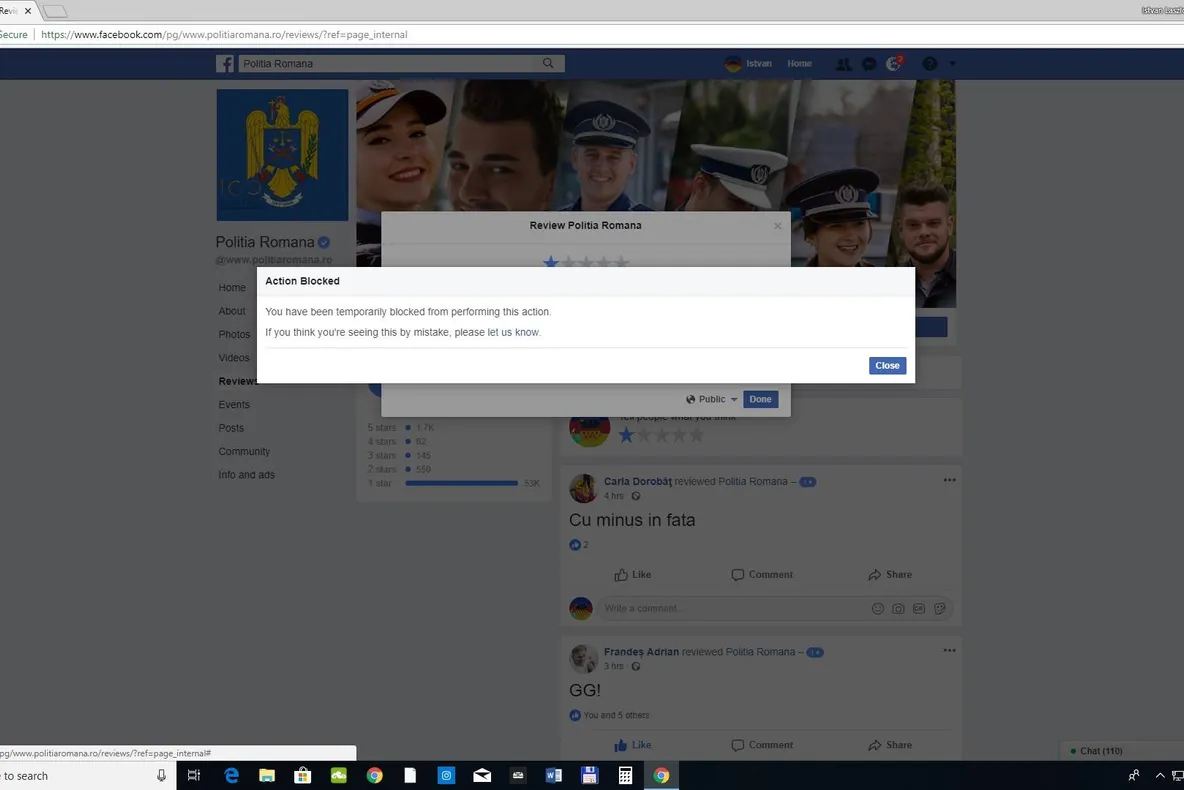The width and height of the screenshot is (1184, 790).
Task: Select Videos in page sidebar
Action: [233, 358]
